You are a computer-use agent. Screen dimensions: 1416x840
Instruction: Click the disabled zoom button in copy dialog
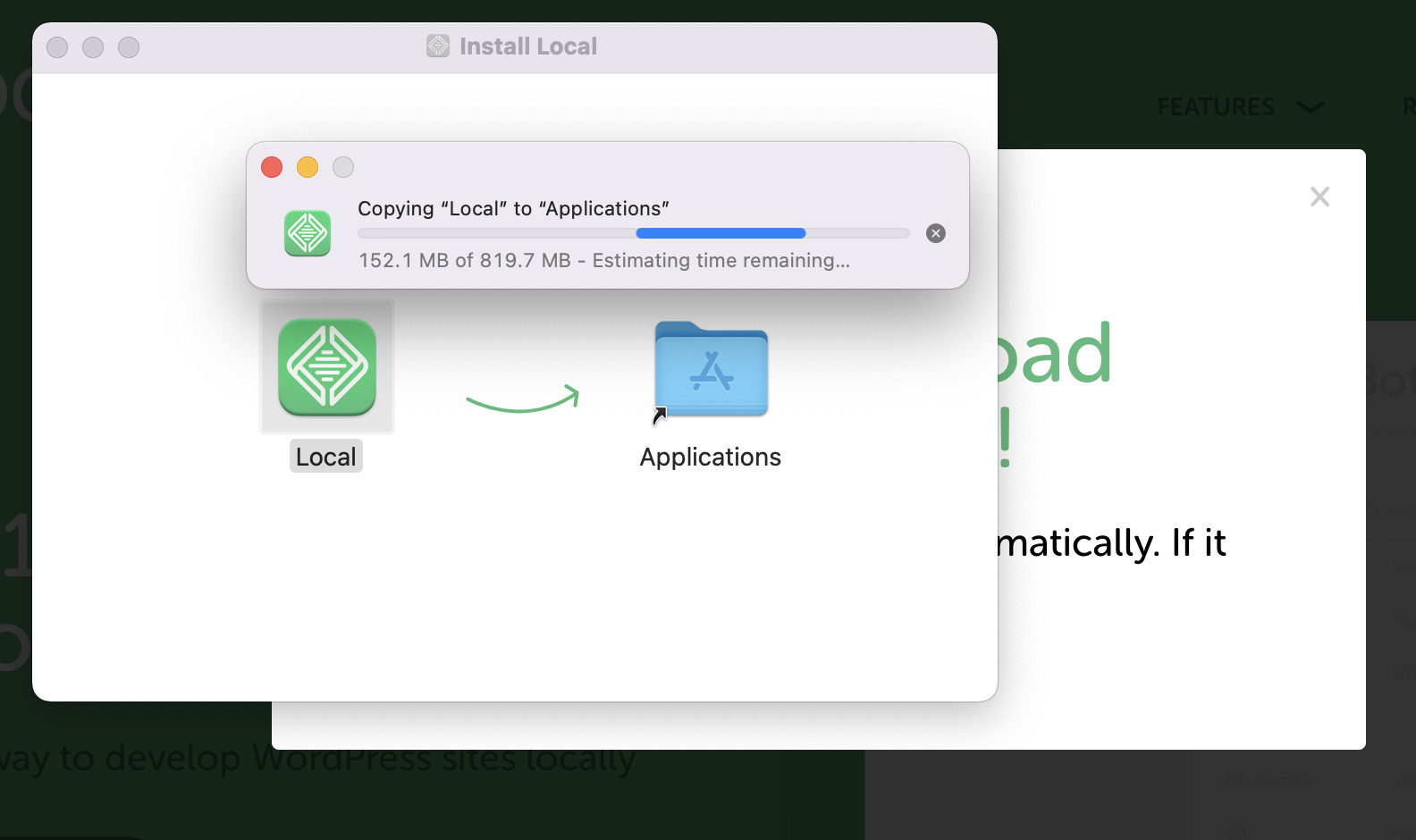pos(343,167)
